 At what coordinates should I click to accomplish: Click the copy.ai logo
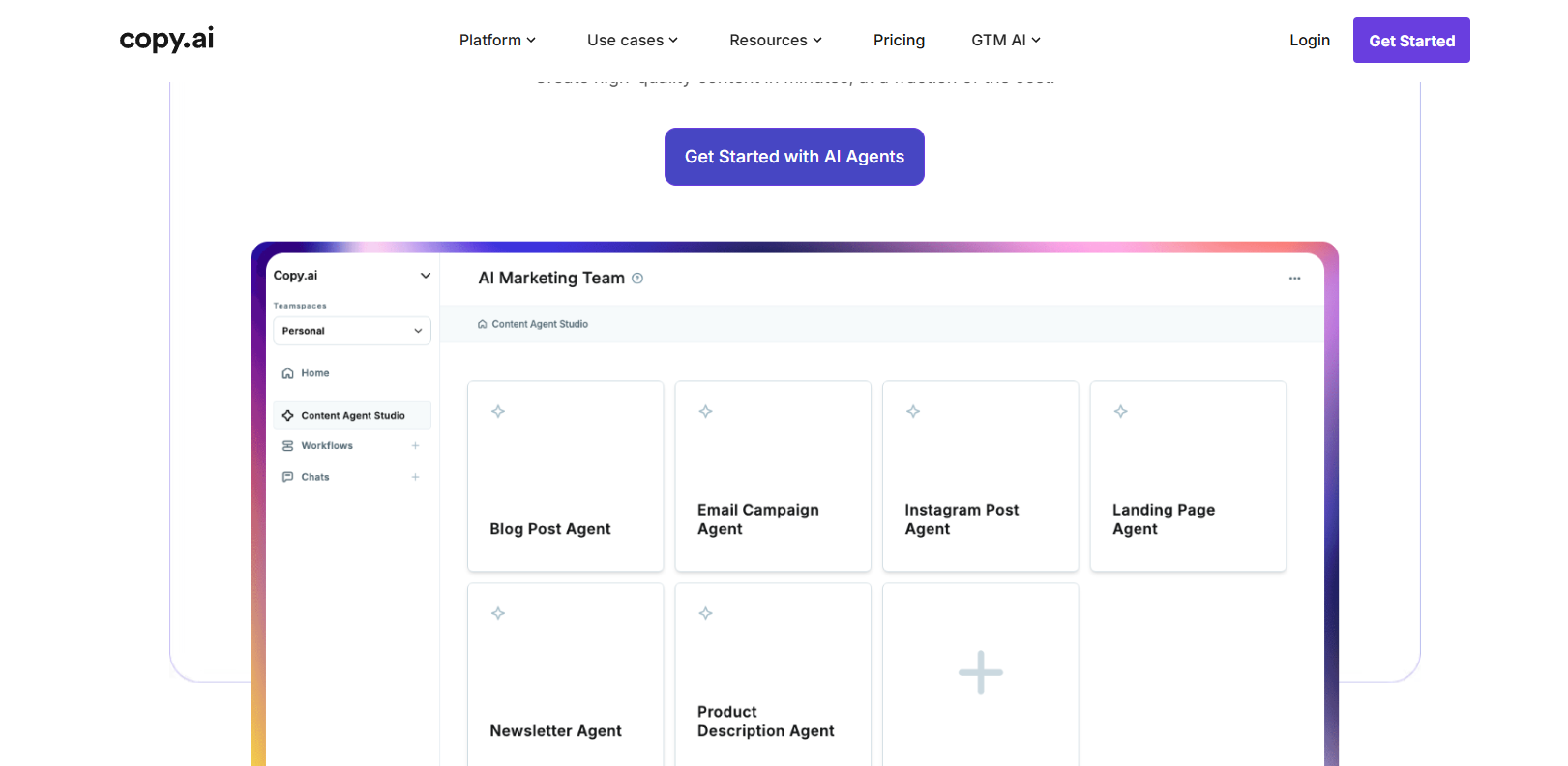coord(166,39)
